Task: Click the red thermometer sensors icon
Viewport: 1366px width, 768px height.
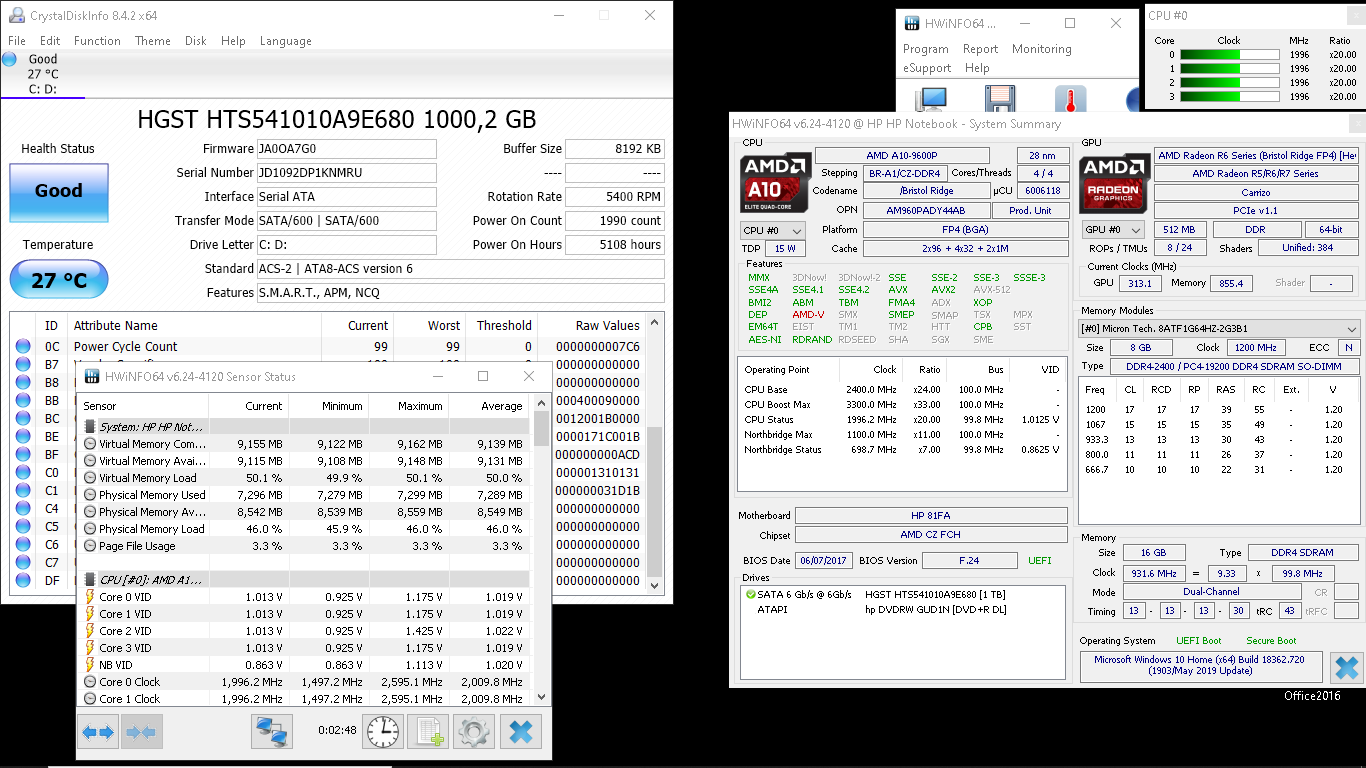Action: coord(1070,100)
